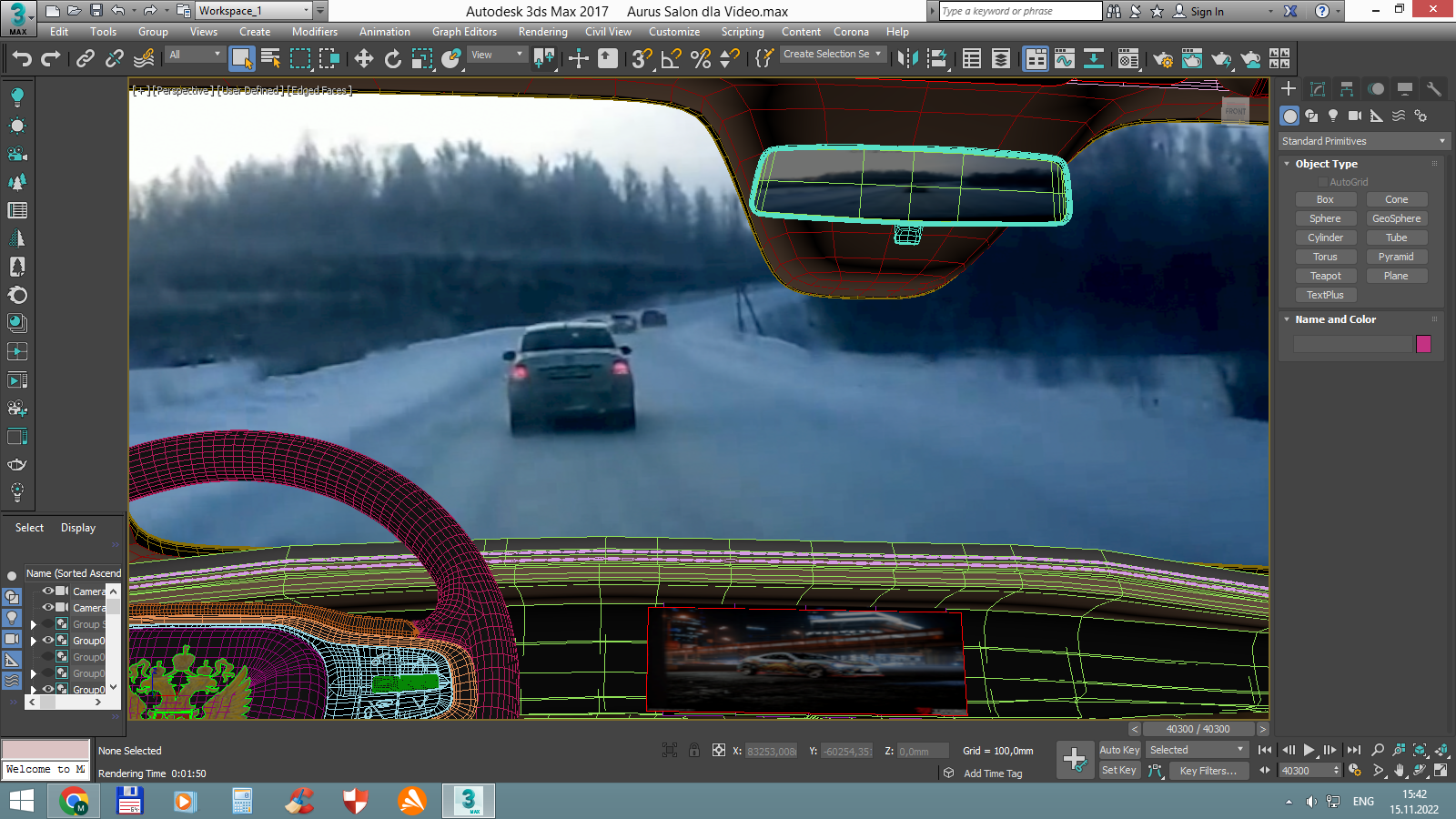The width and height of the screenshot is (1456, 819).
Task: Toggle the Angle Snap icon
Action: [x=672, y=59]
